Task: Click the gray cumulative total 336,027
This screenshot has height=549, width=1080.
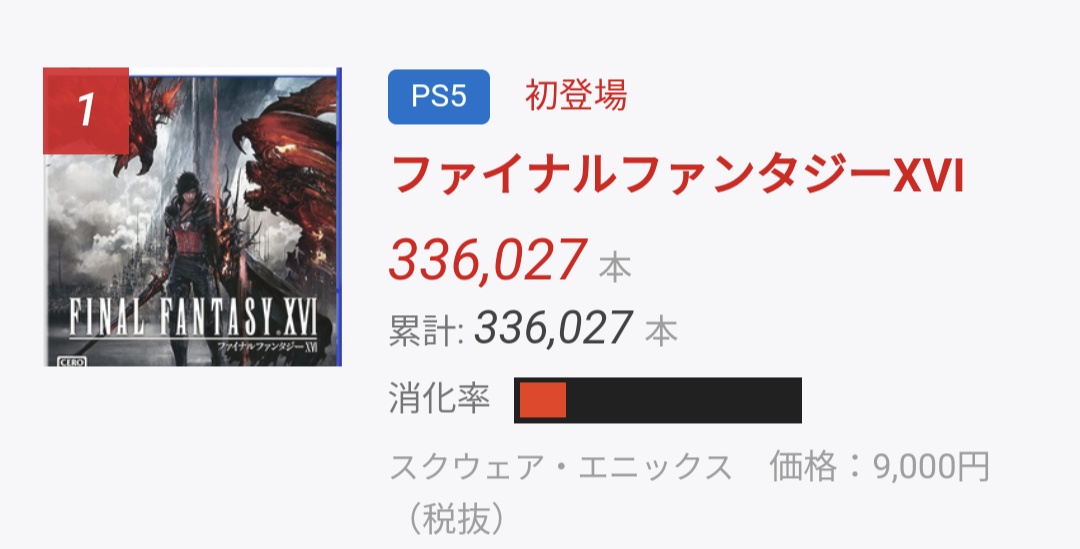Action: (553, 328)
